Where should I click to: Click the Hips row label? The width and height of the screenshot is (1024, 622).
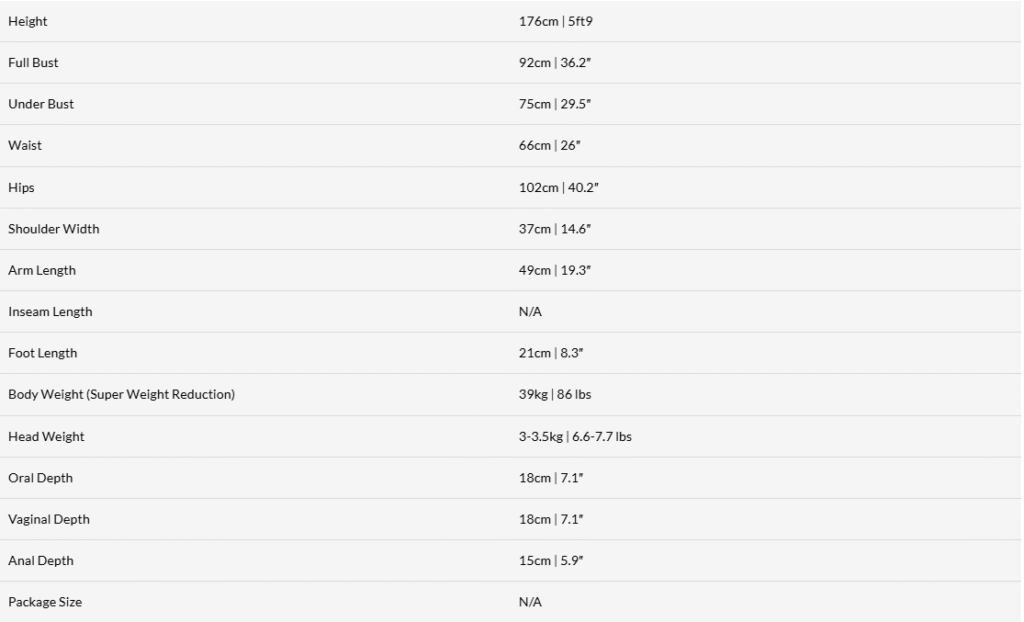pyautogui.click(x=21, y=188)
